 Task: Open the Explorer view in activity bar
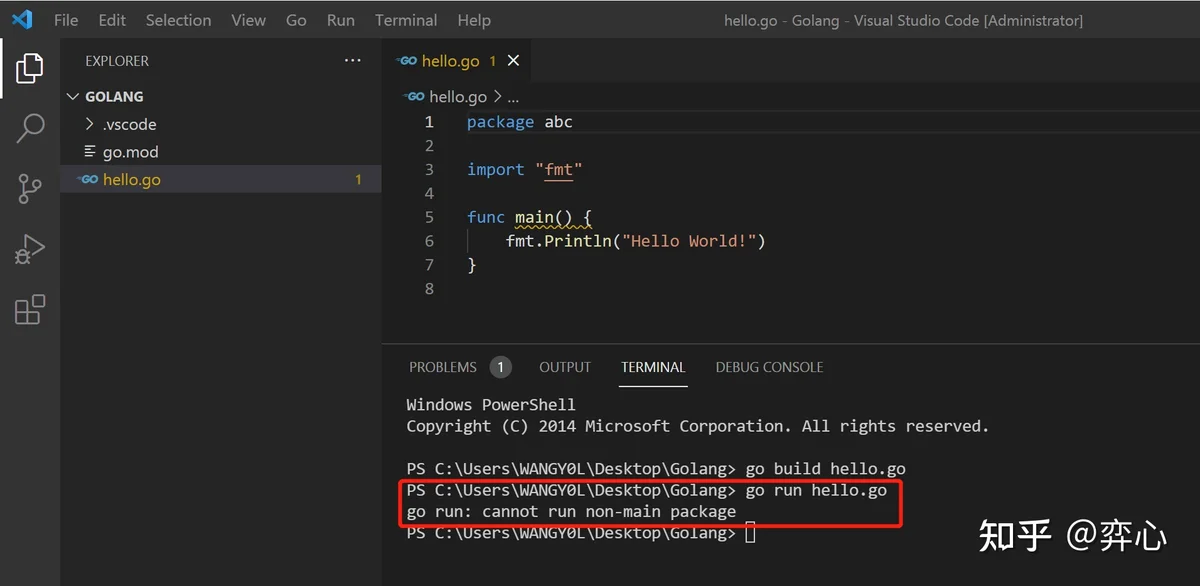click(30, 69)
